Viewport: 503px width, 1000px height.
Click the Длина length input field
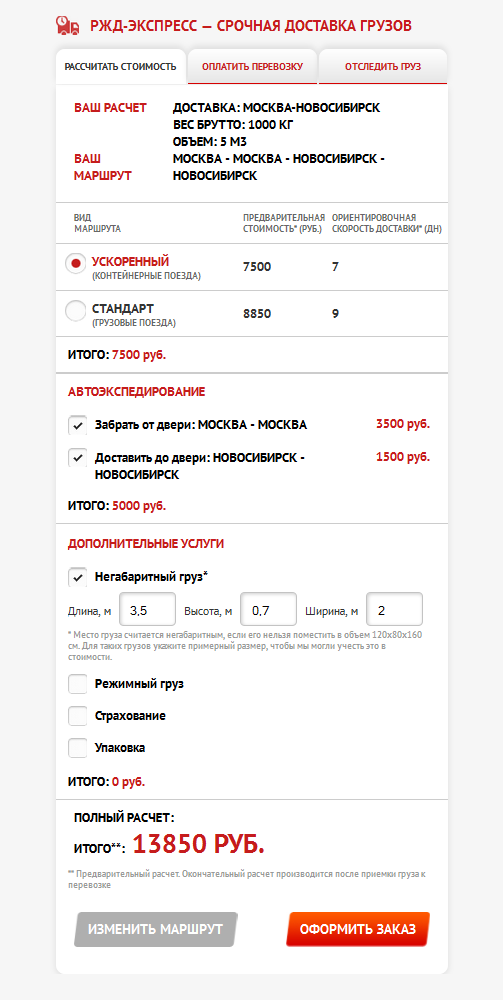tap(148, 610)
